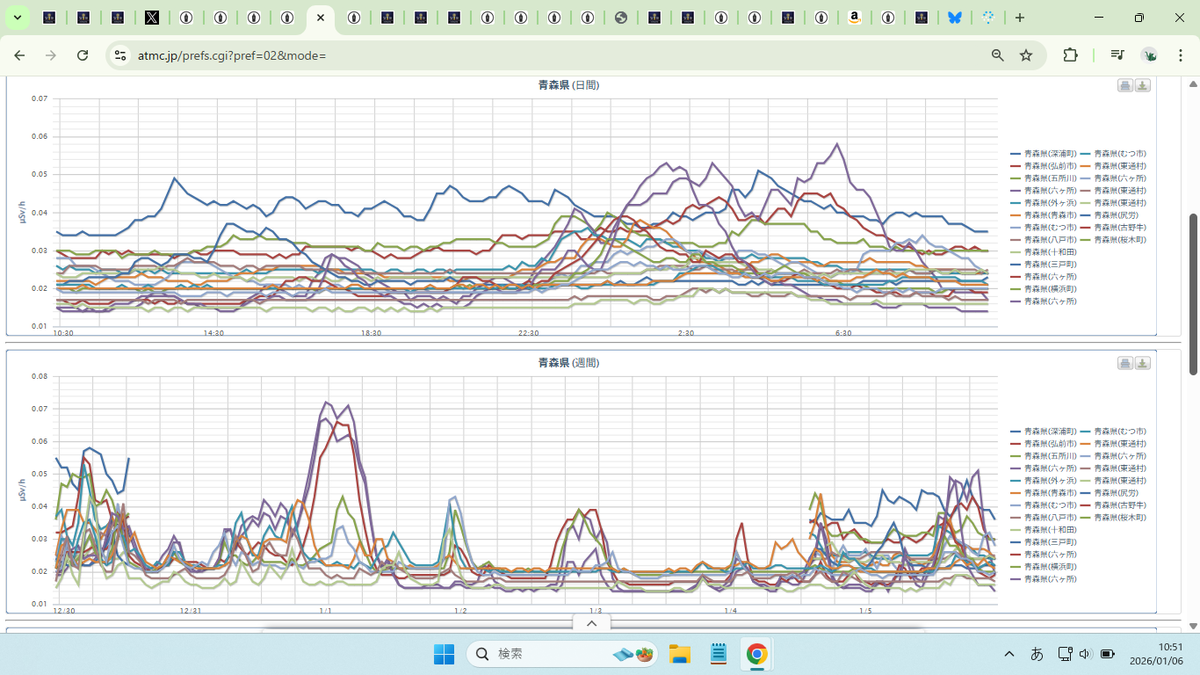Print the 青森県 (日間) daily chart
1200x675 pixels.
point(1125,86)
